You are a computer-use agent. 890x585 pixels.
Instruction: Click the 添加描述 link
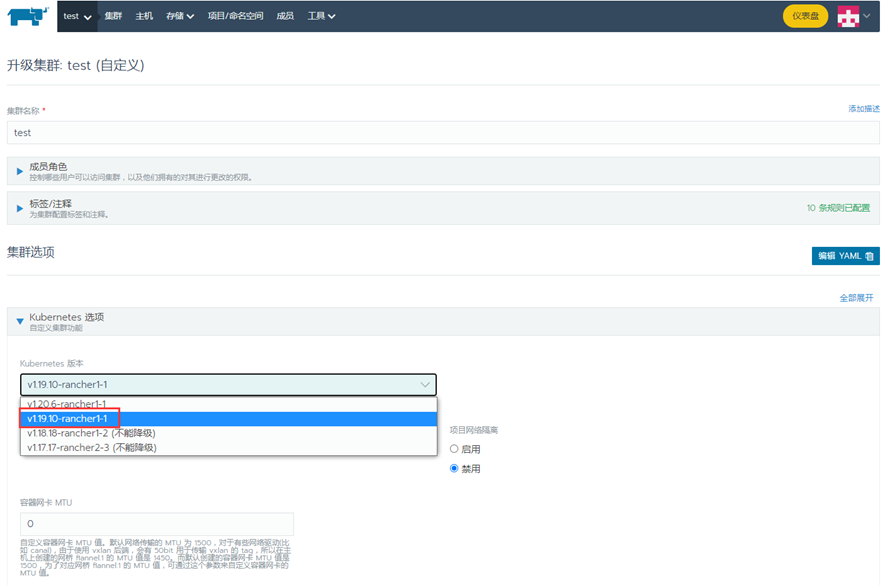[x=863, y=109]
